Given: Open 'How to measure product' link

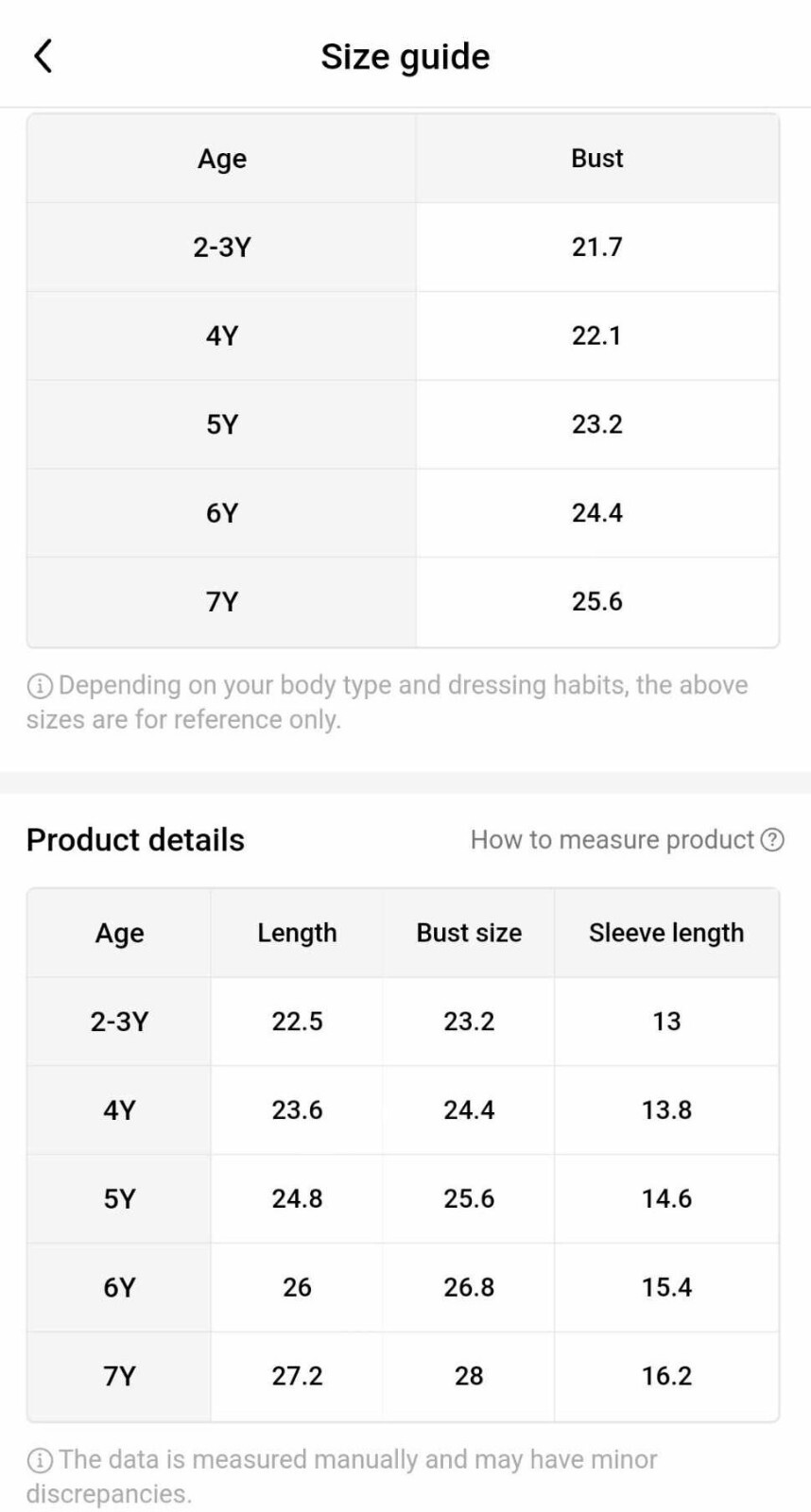Looking at the screenshot, I should [x=613, y=839].
